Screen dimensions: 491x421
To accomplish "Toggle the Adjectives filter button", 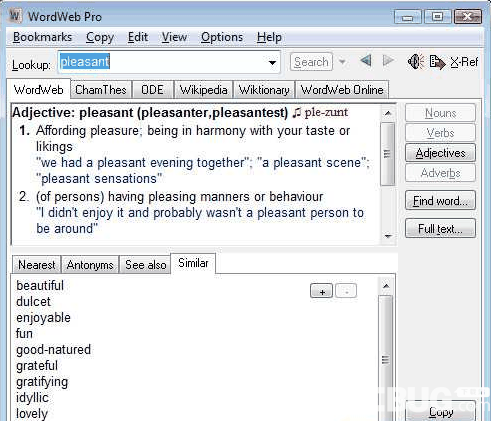I will pos(440,153).
